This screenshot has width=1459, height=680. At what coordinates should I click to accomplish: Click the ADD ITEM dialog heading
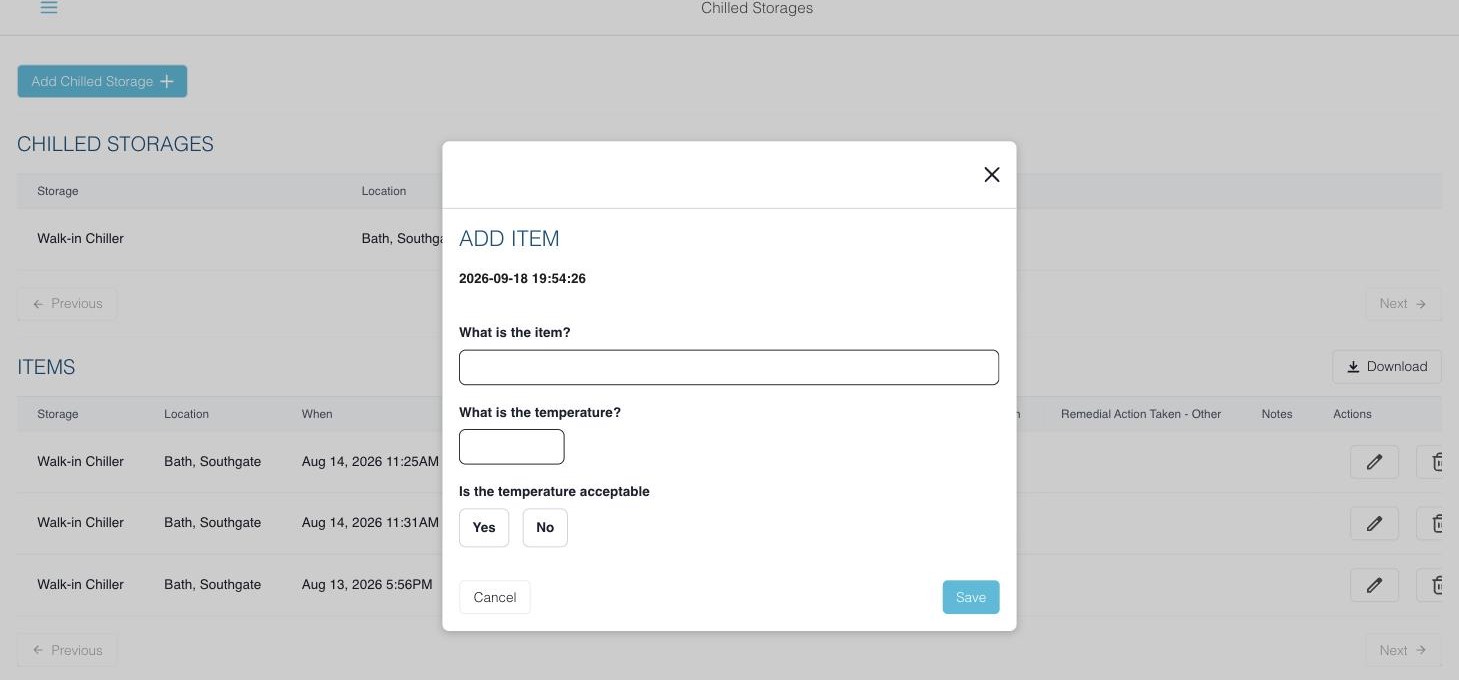(509, 238)
